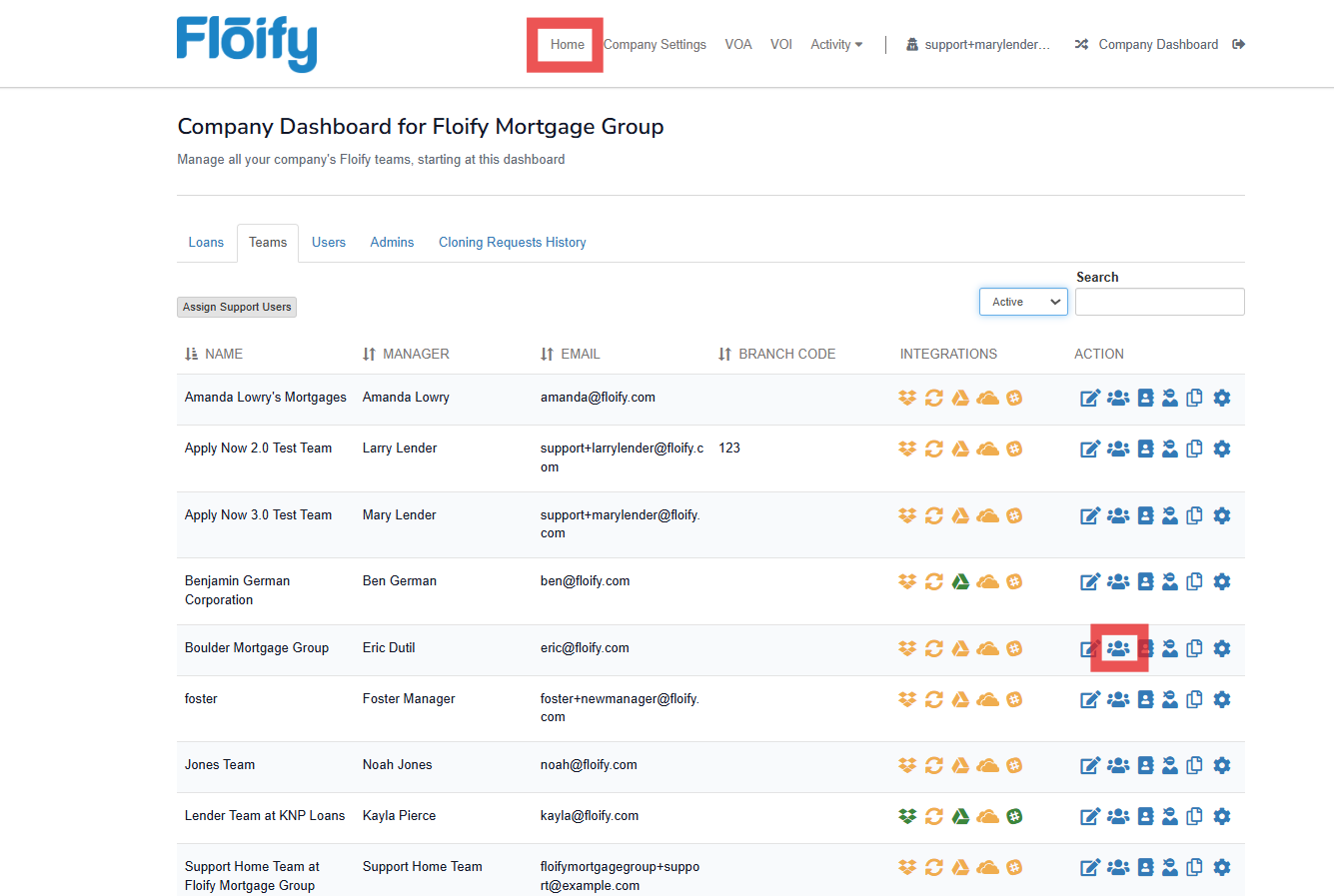Click Slack icon for Amanda Lowry's Mortgages
The width and height of the screenshot is (1334, 896).
(1014, 398)
